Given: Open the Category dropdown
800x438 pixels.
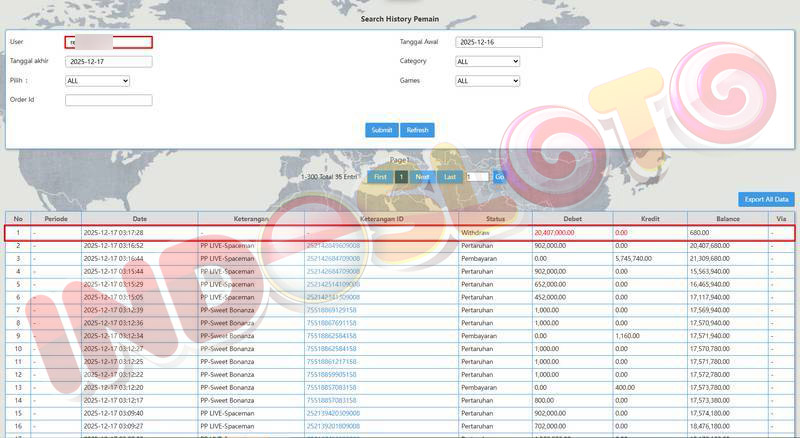Looking at the screenshot, I should click(487, 61).
